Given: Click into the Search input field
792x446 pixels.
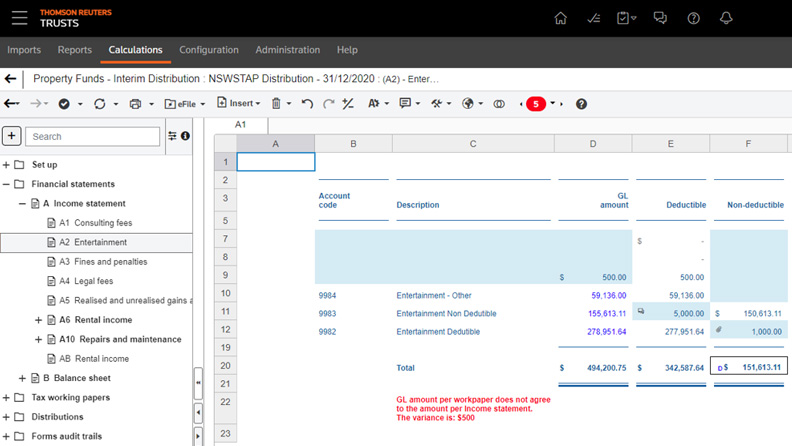Looking at the screenshot, I should point(93,136).
